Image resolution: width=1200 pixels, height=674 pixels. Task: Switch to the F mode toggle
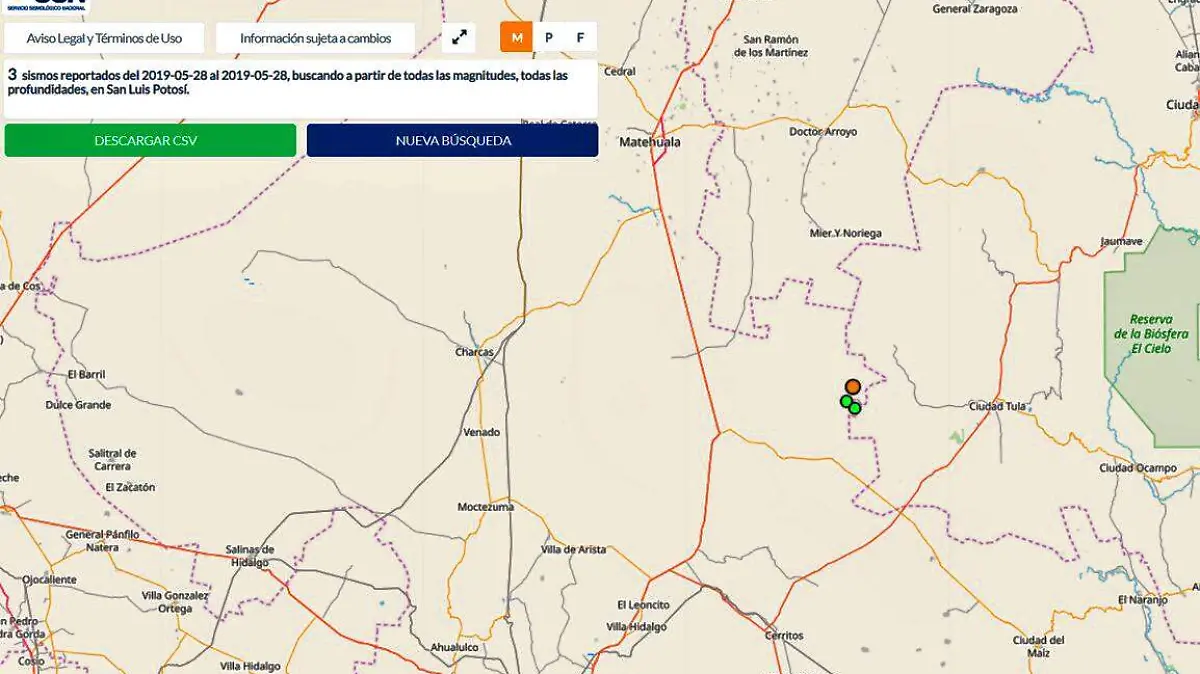pyautogui.click(x=580, y=38)
